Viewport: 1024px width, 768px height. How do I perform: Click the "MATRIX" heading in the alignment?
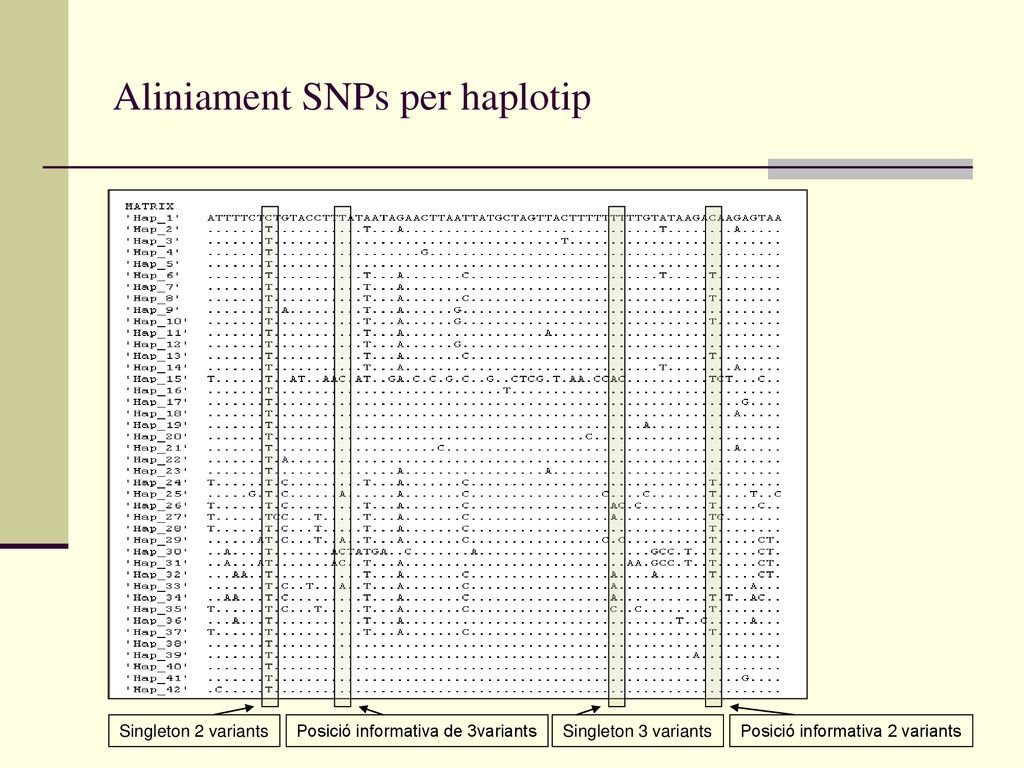click(150, 206)
